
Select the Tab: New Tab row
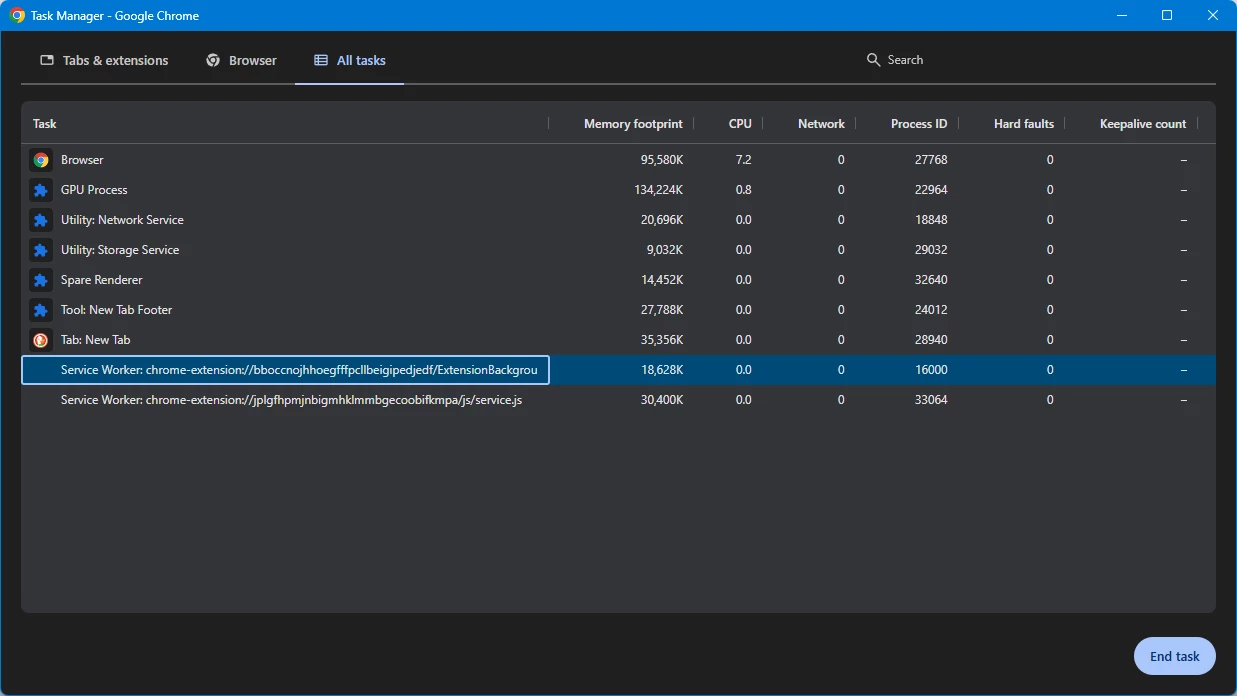click(618, 340)
